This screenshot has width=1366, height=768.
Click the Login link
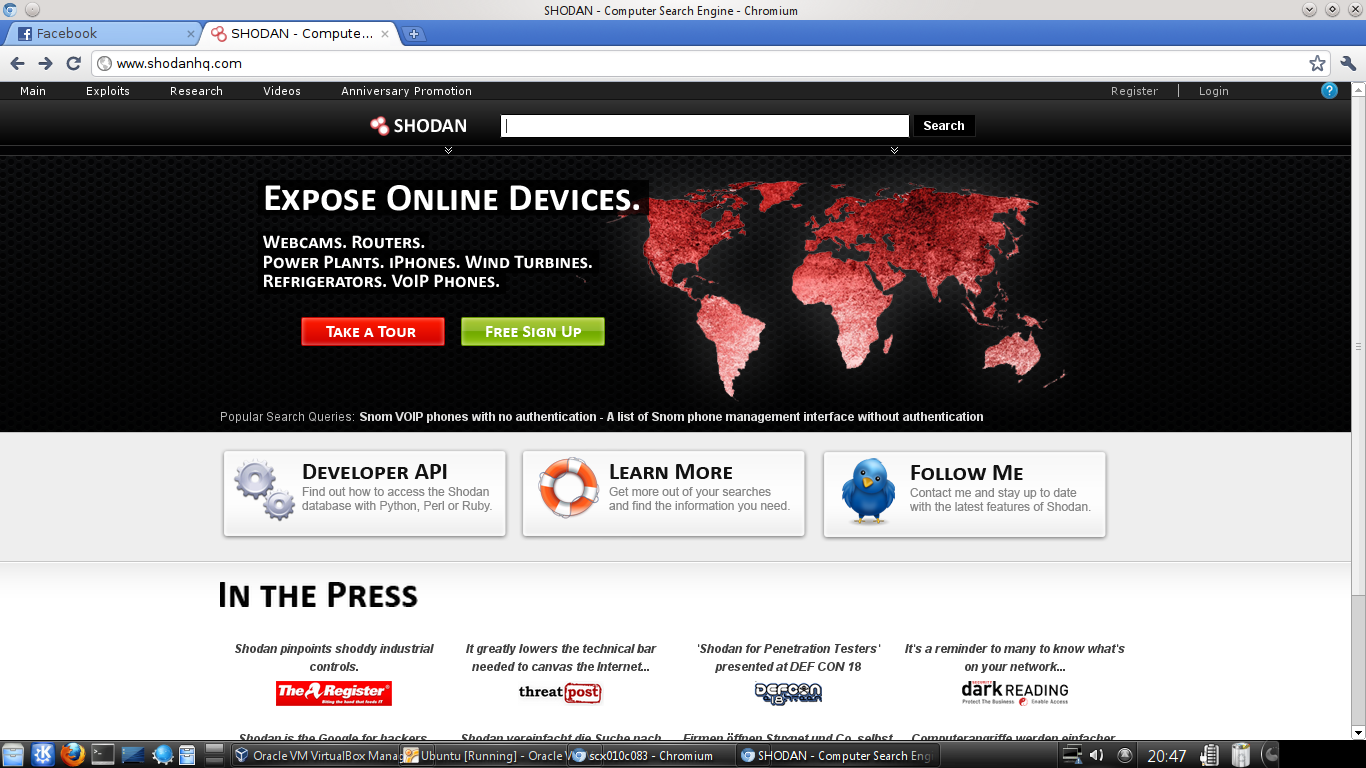1214,91
